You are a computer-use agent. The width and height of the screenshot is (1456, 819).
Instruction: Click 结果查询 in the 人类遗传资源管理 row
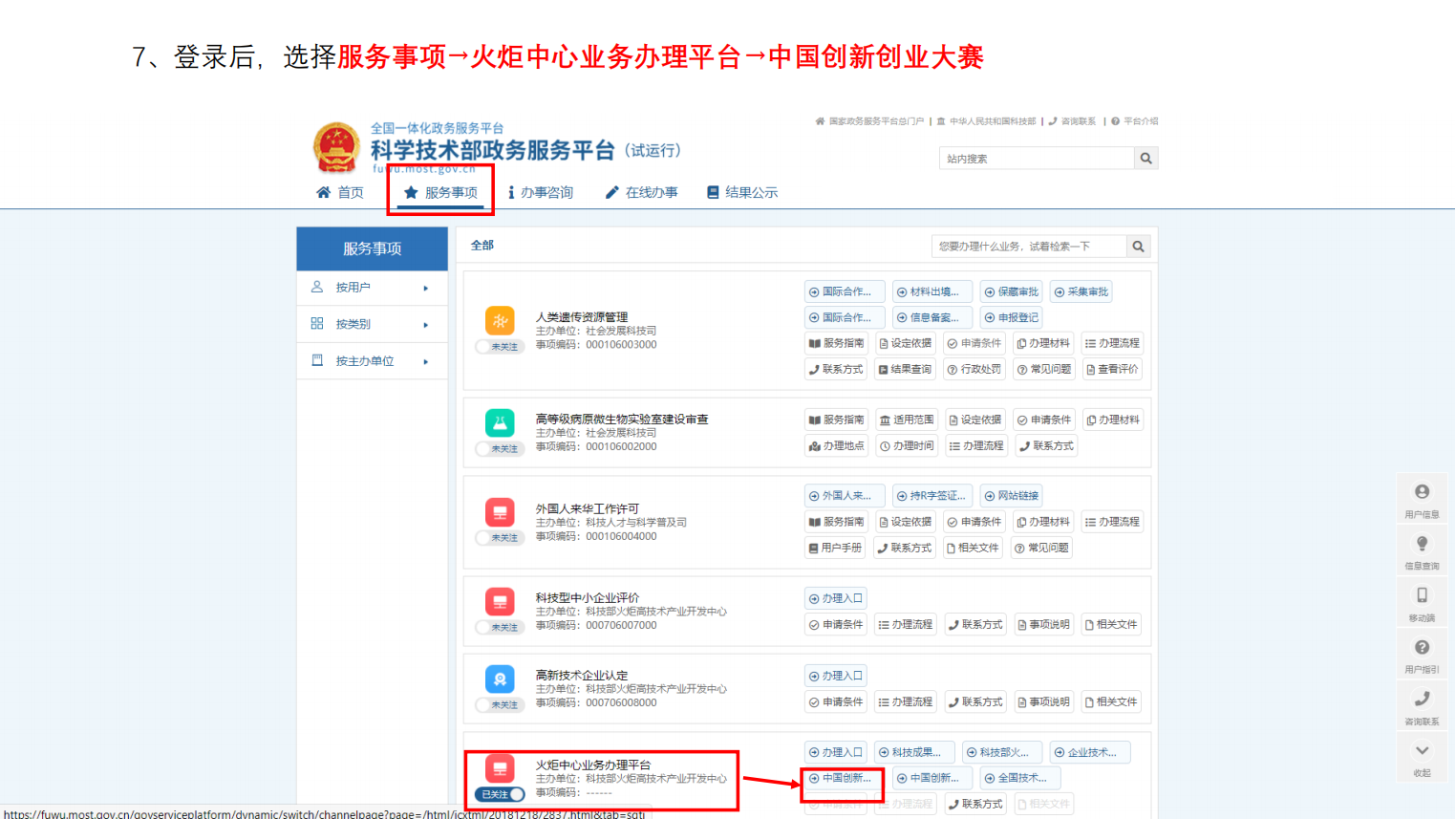pyautogui.click(x=904, y=369)
